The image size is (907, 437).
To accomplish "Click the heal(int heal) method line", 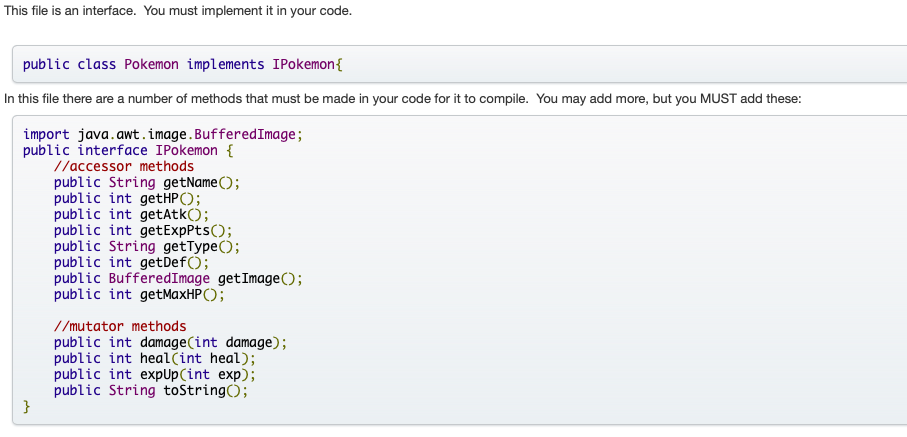I will point(155,358).
